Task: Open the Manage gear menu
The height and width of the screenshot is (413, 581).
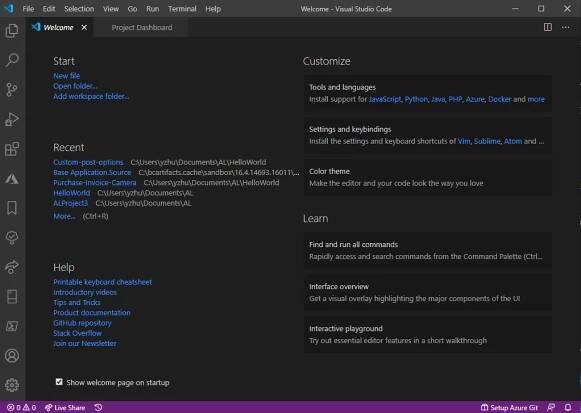Action: point(12,385)
